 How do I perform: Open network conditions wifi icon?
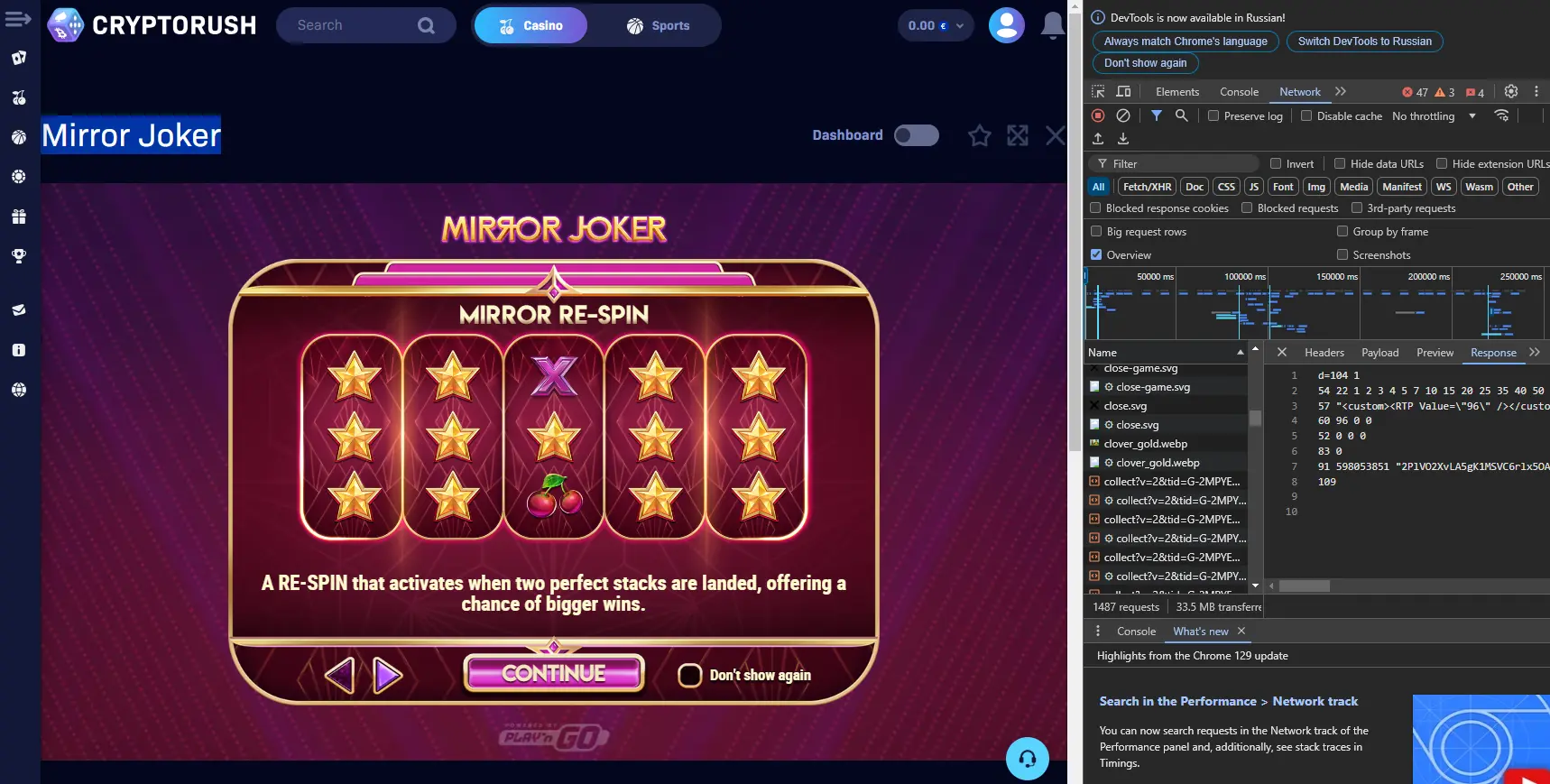coord(1501,115)
